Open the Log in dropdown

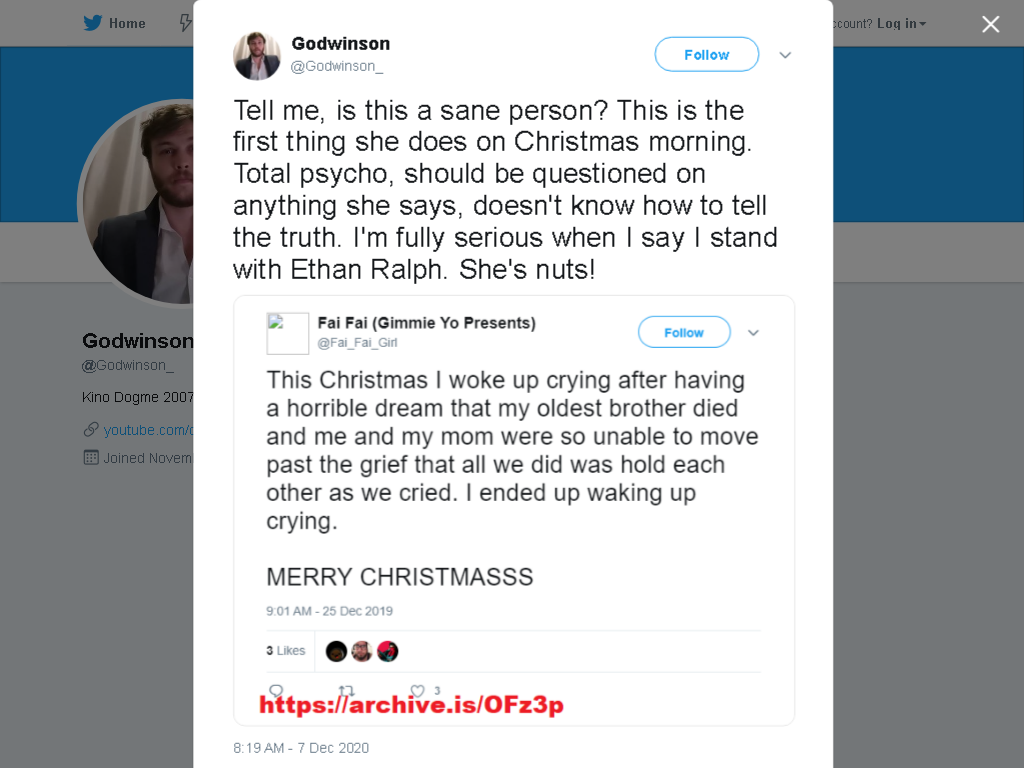(901, 24)
